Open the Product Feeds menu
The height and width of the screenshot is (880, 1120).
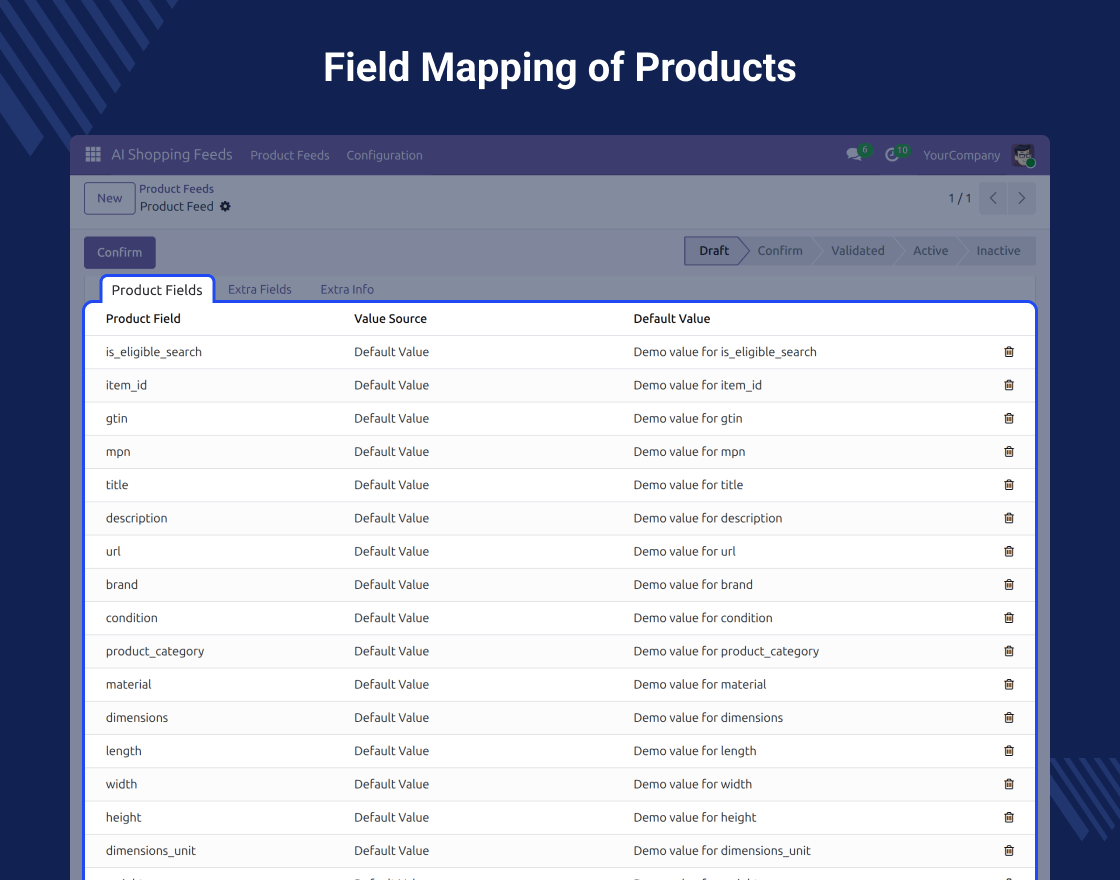coord(289,155)
